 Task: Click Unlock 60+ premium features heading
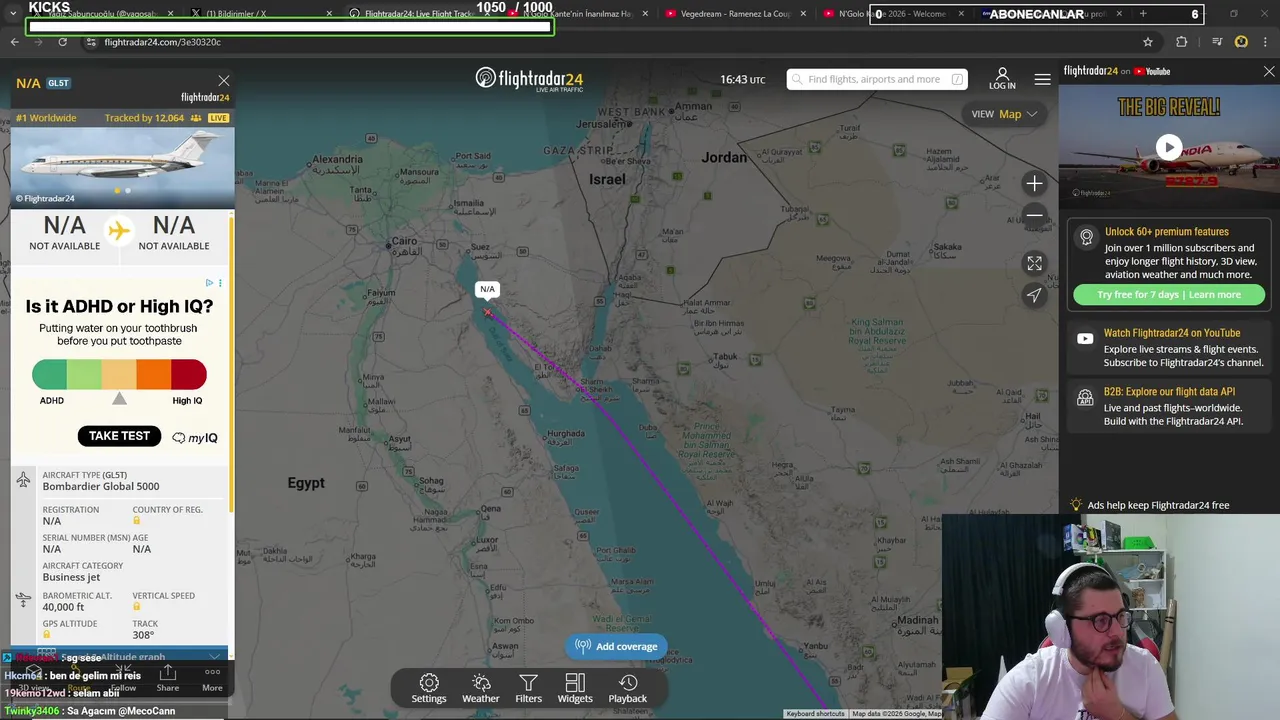click(1166, 232)
